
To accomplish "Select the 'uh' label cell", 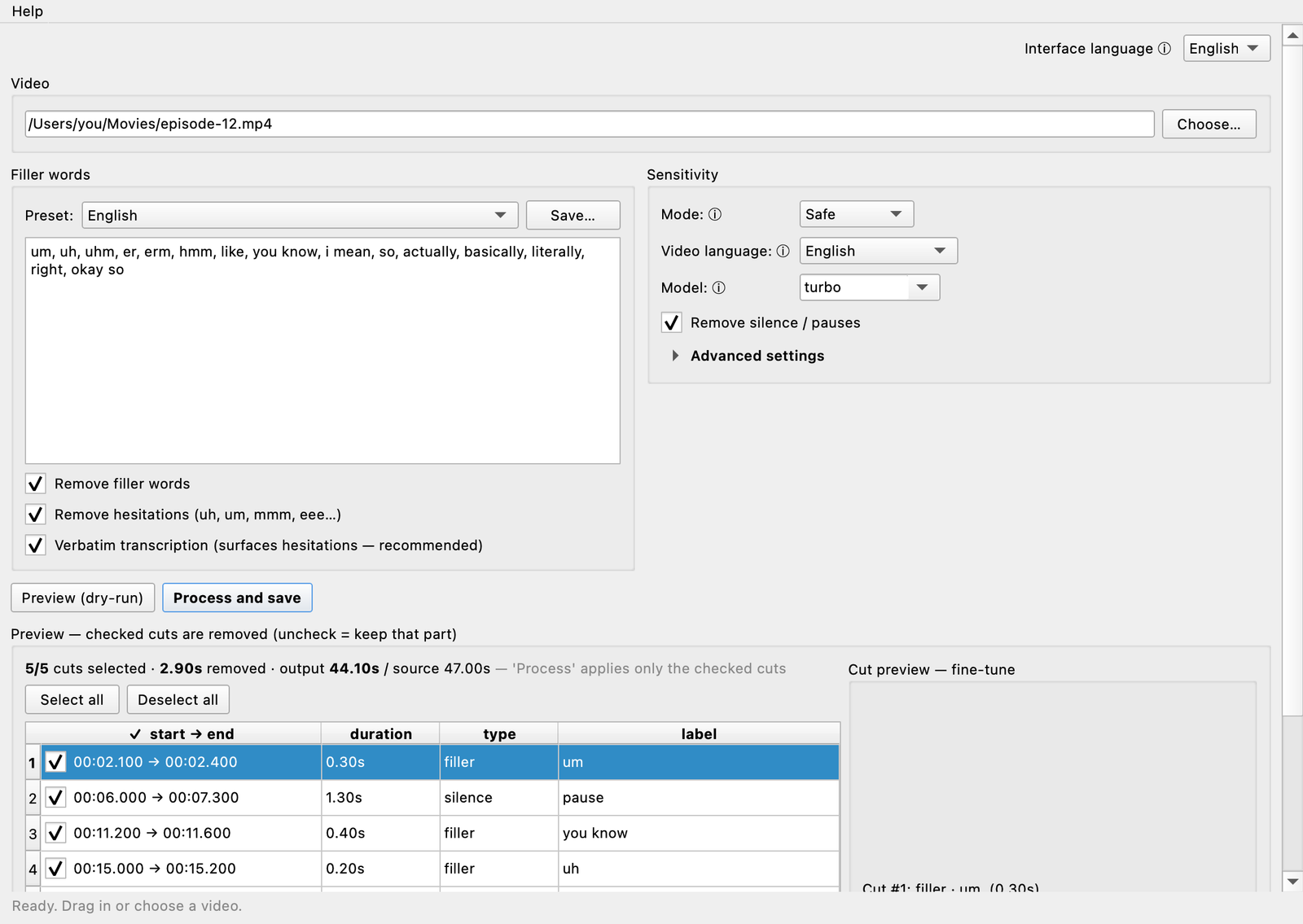I will click(x=699, y=869).
